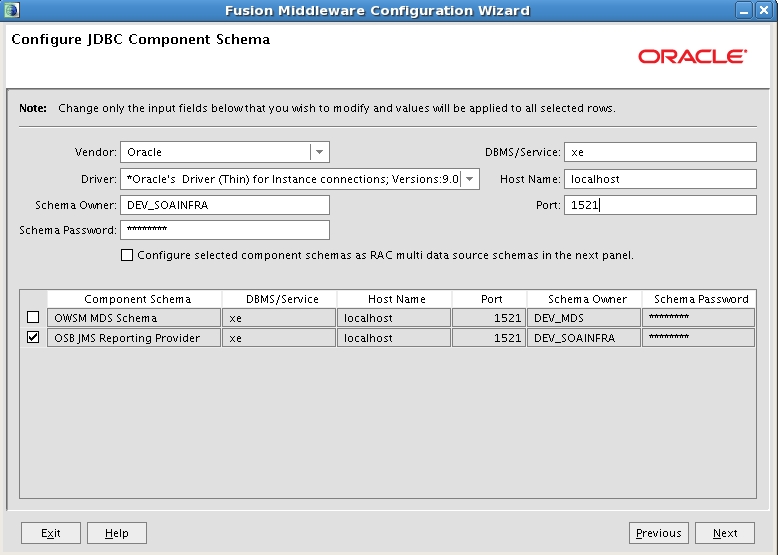Click localhost cell in OSB JMS row
This screenshot has height=555, width=778.
pos(394,338)
